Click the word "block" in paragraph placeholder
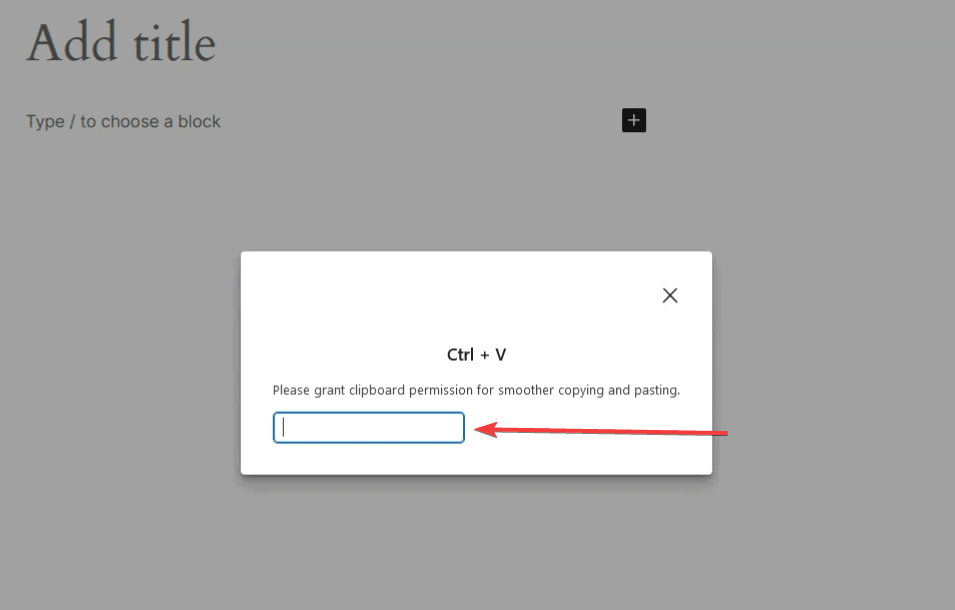This screenshot has width=955, height=610. pos(199,121)
